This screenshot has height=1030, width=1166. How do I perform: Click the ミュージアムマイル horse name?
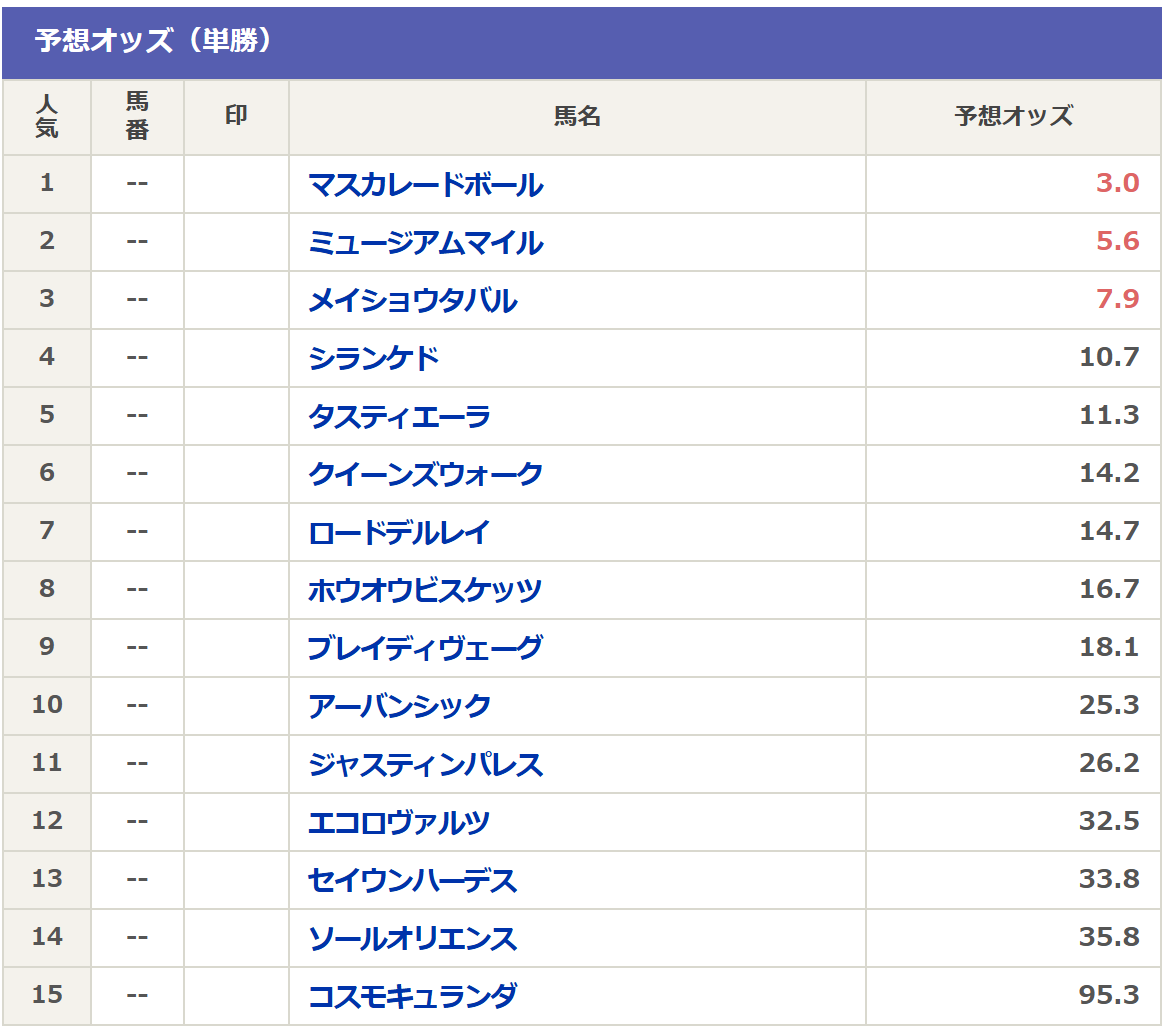[x=425, y=243]
